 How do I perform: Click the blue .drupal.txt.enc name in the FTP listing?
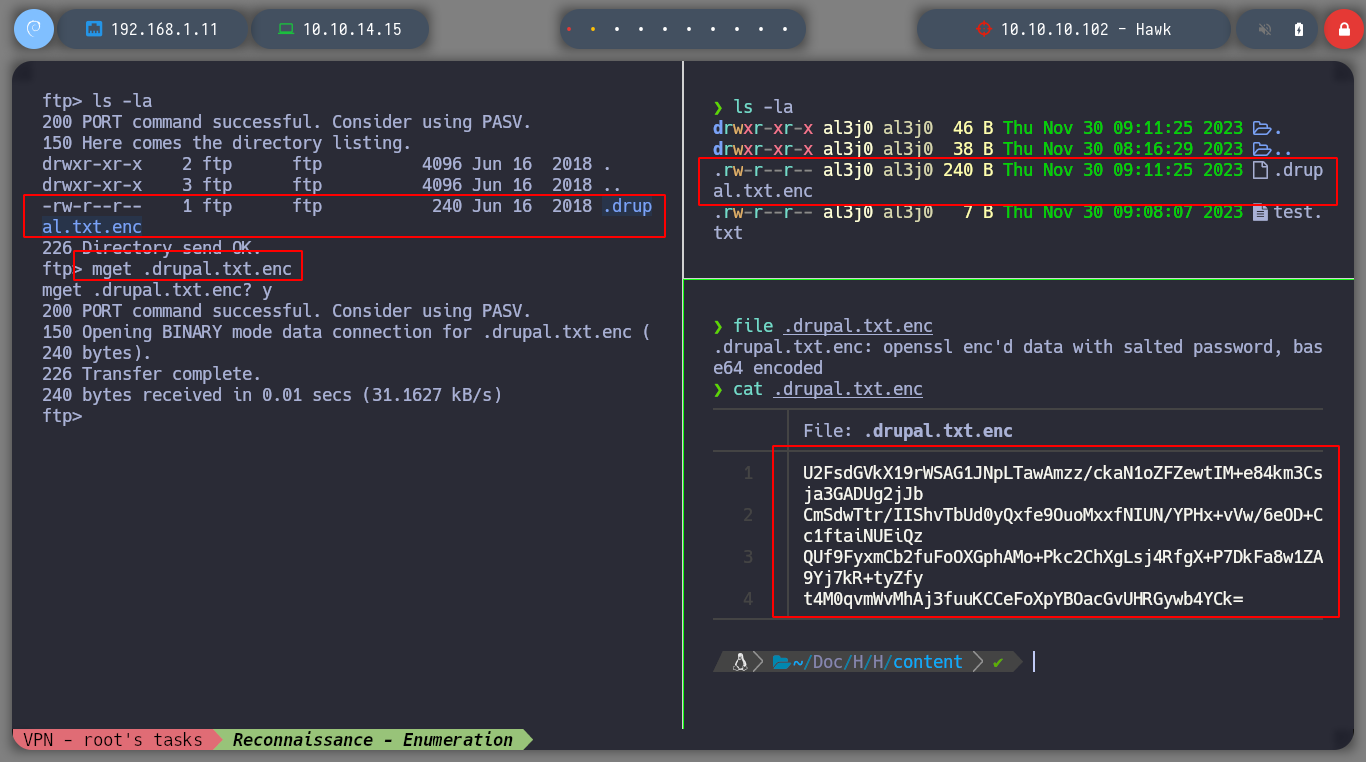(347, 217)
